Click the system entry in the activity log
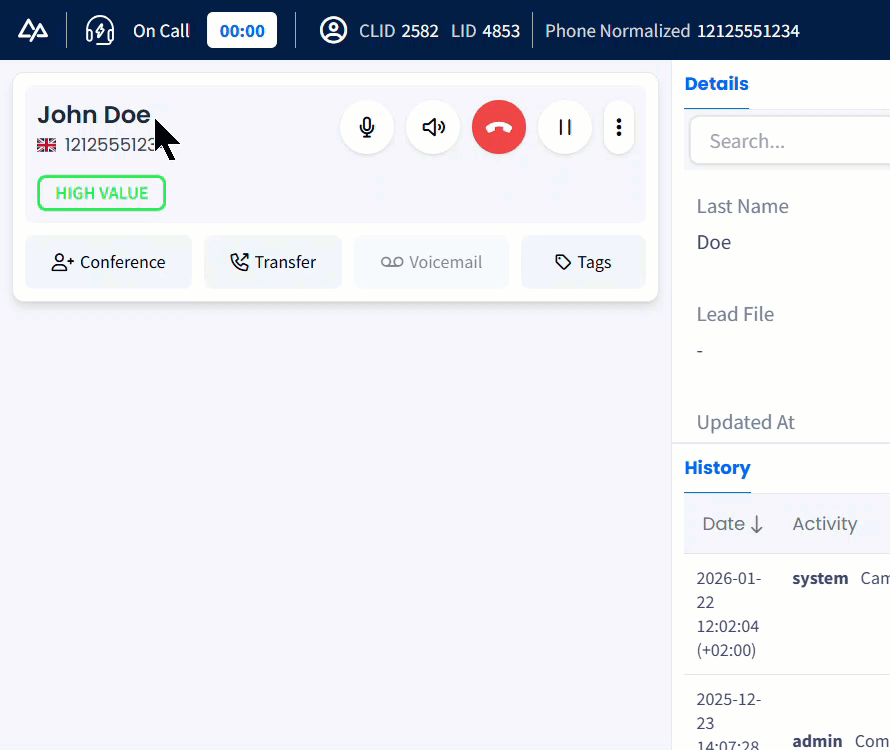The width and height of the screenshot is (890, 750). pyautogui.click(x=820, y=578)
